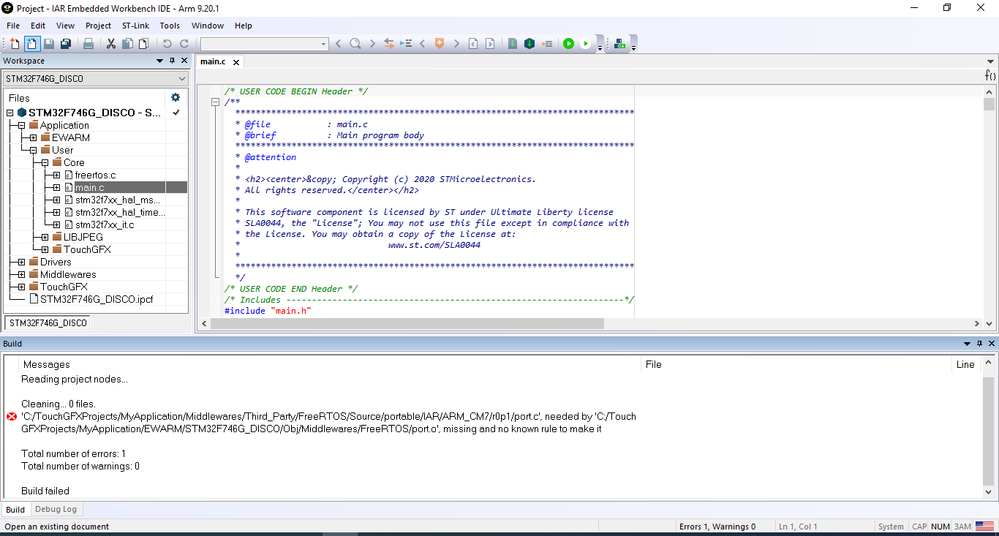Collapse the Core folder node
Screen dimensions: 999x536
[x=45, y=163]
